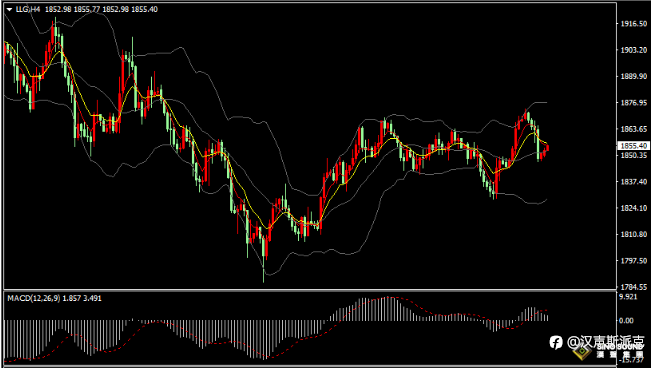Select the MACD values 1.857 3.491

pos(82,298)
